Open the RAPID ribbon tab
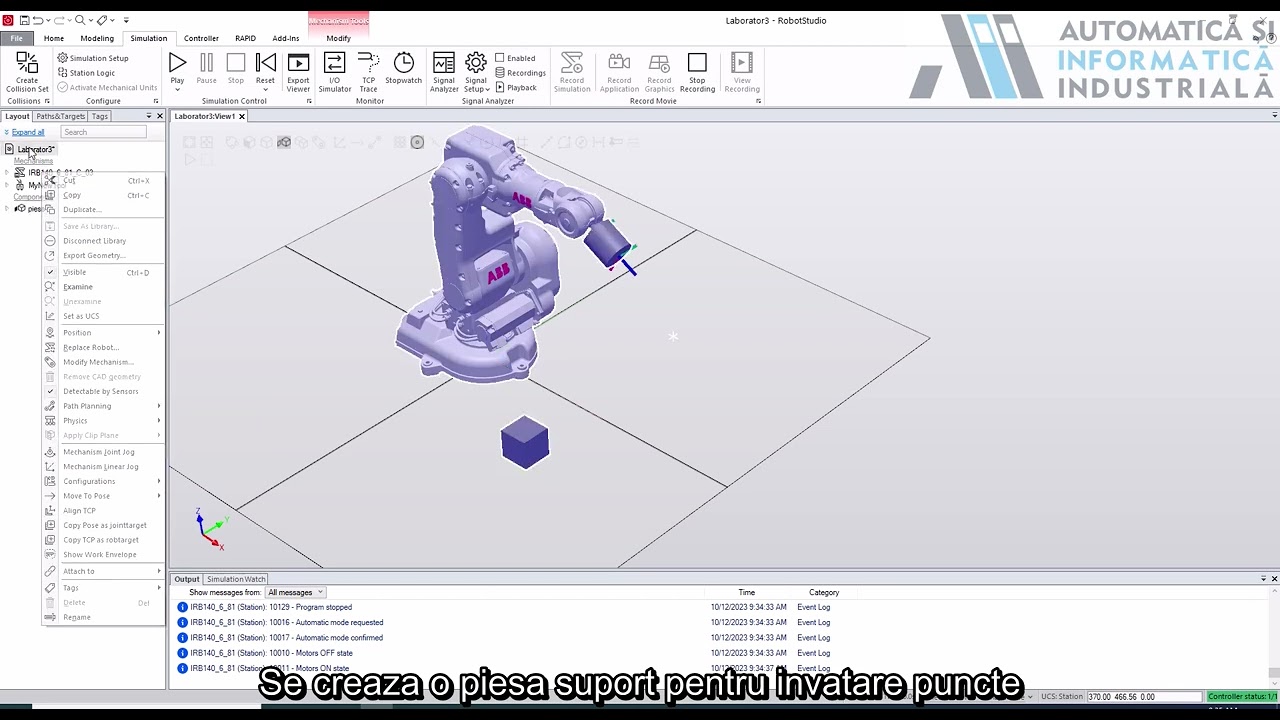 245,38
